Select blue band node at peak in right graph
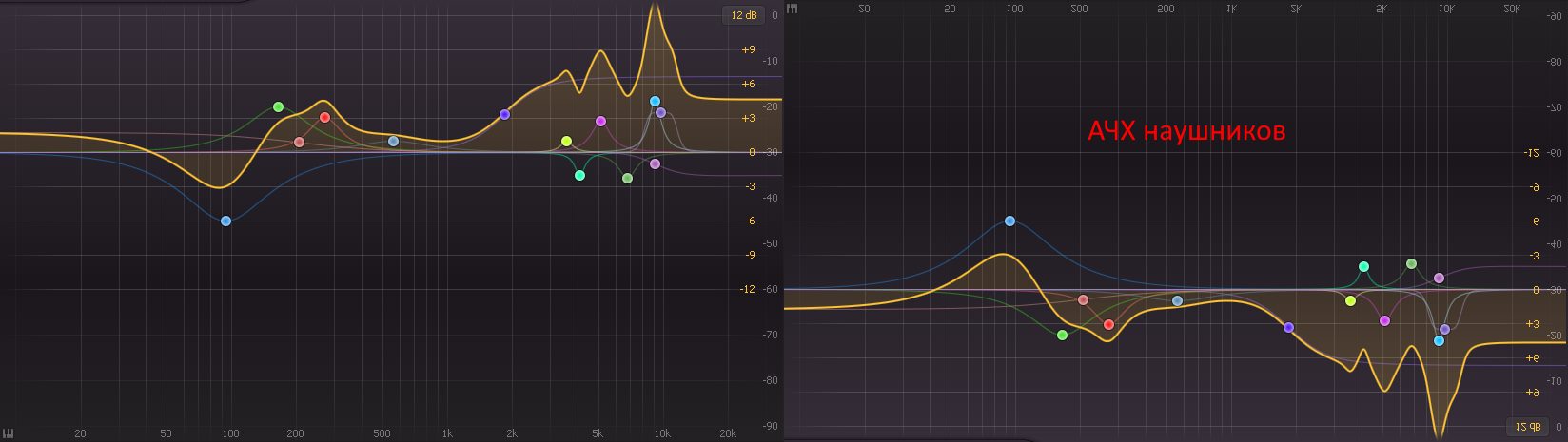The image size is (1568, 442). [1009, 221]
